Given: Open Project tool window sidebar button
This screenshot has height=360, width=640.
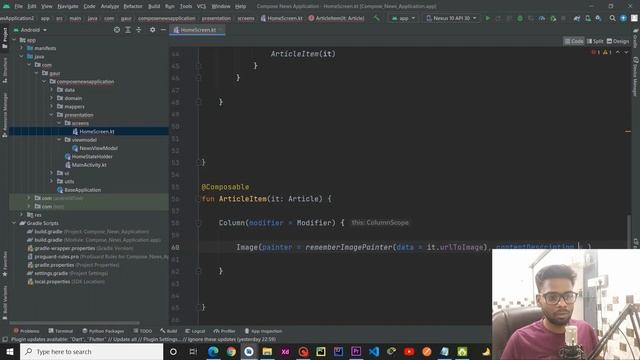Looking at the screenshot, I should (x=4, y=38).
